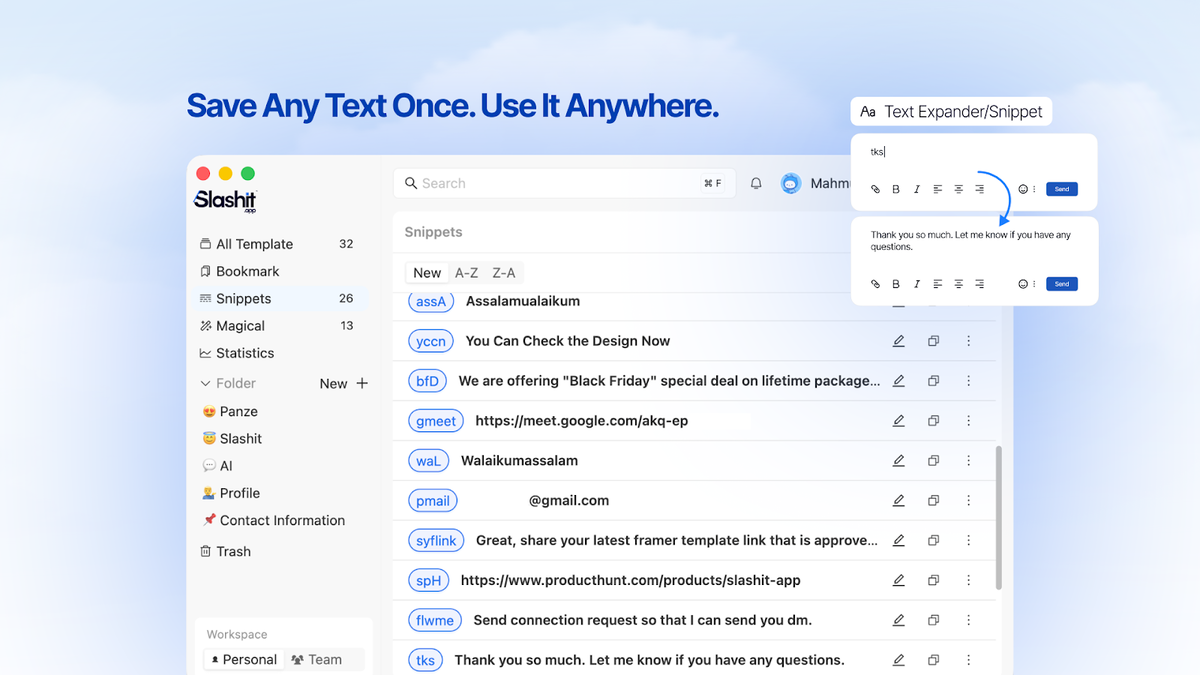Switch workspace to Team
The width and height of the screenshot is (1200, 675).
pyautogui.click(x=318, y=659)
